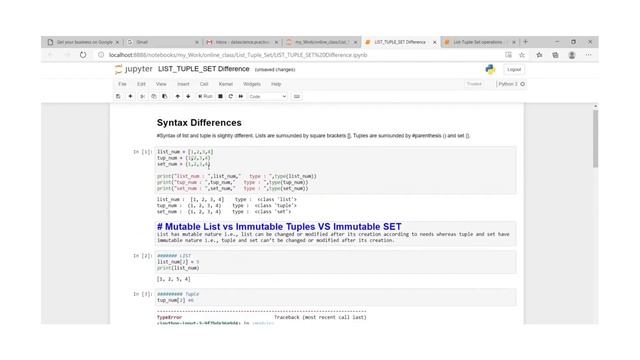Click the In [3] tuple code cell
The height and width of the screenshot is (360, 640).
coord(336,297)
